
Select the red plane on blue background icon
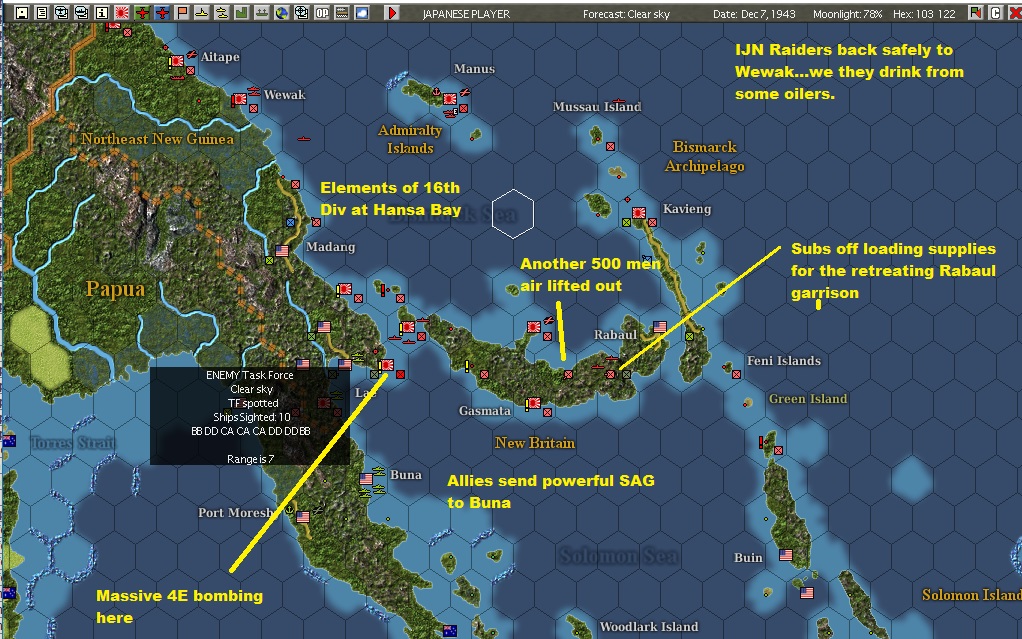[162, 12]
